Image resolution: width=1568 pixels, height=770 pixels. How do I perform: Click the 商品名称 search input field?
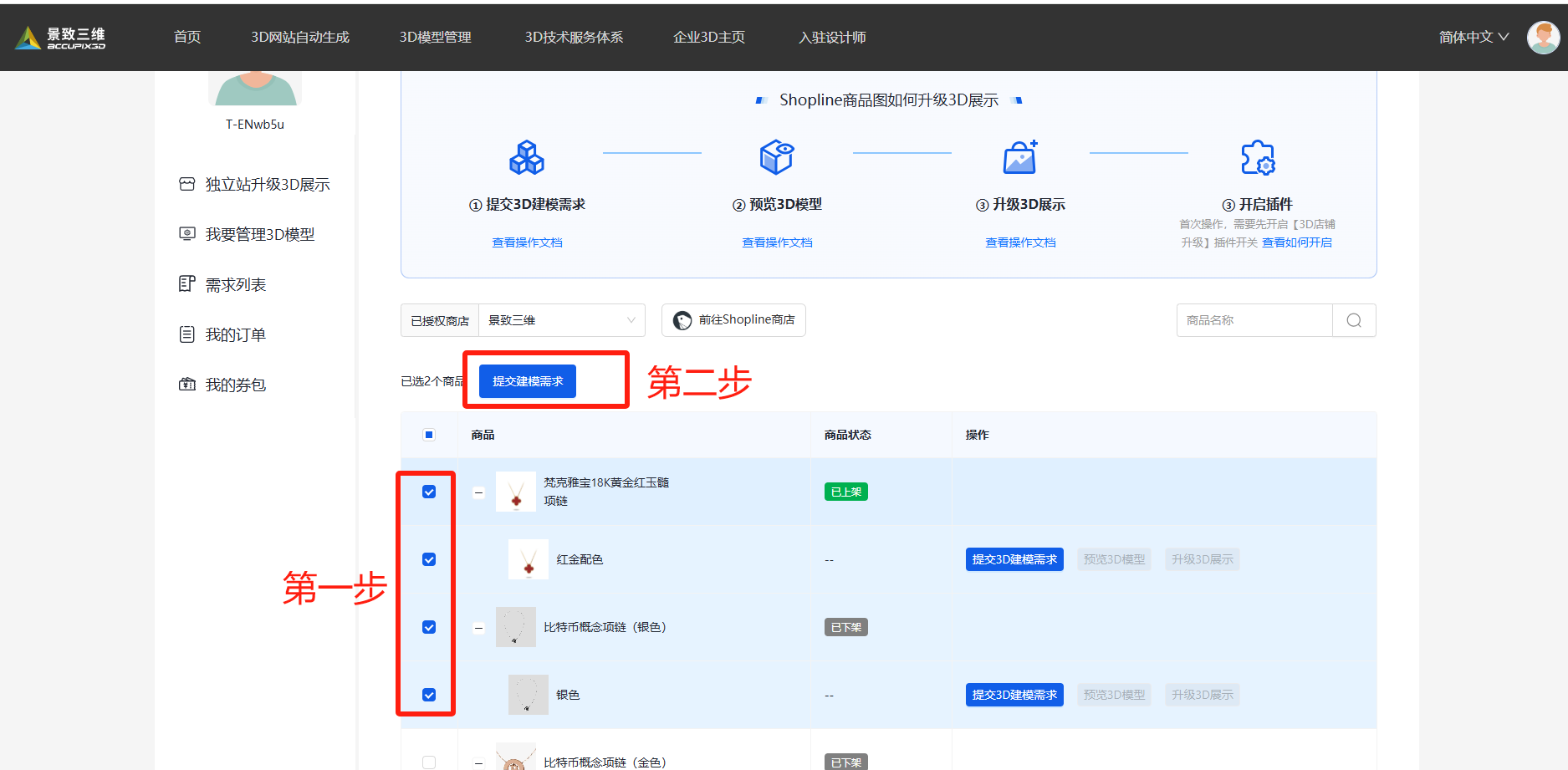coord(1254,320)
